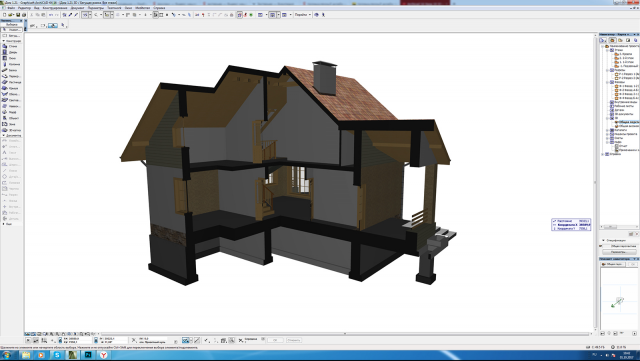Open View Map in Navigator

point(620,40)
